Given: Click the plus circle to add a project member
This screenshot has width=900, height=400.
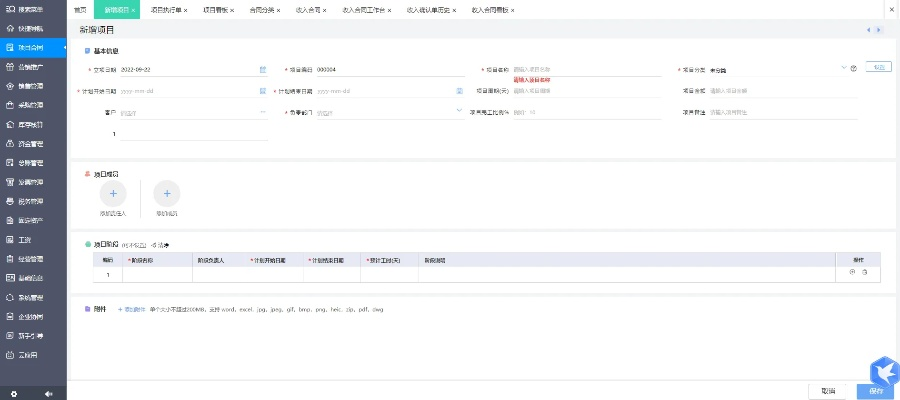Looking at the screenshot, I should pyautogui.click(x=112, y=193).
